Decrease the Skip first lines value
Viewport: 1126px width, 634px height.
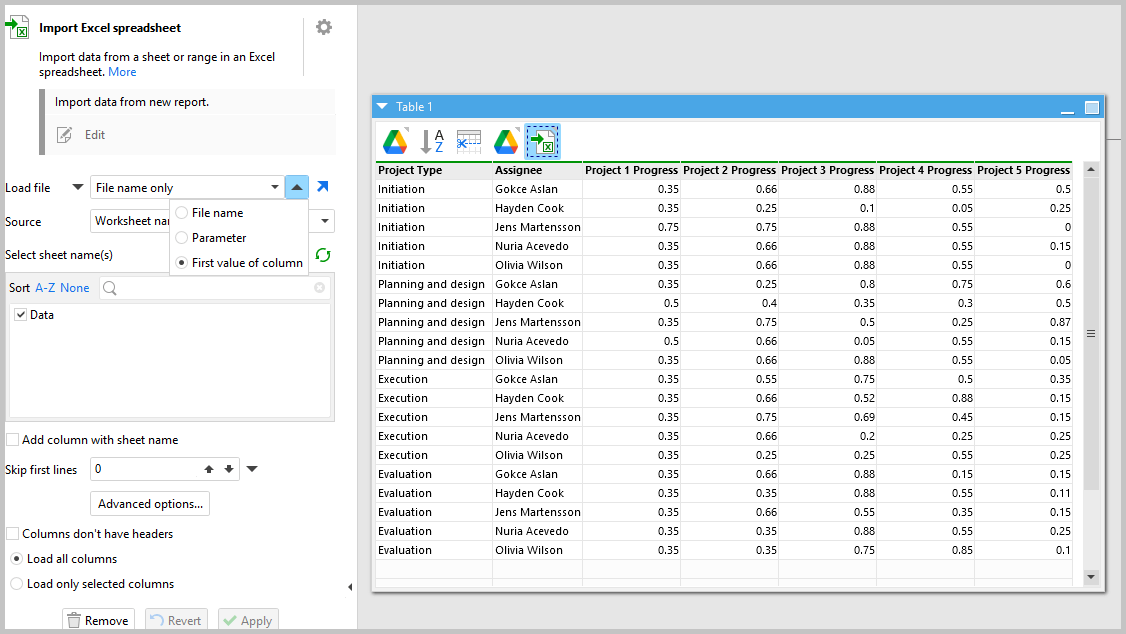[x=229, y=469]
